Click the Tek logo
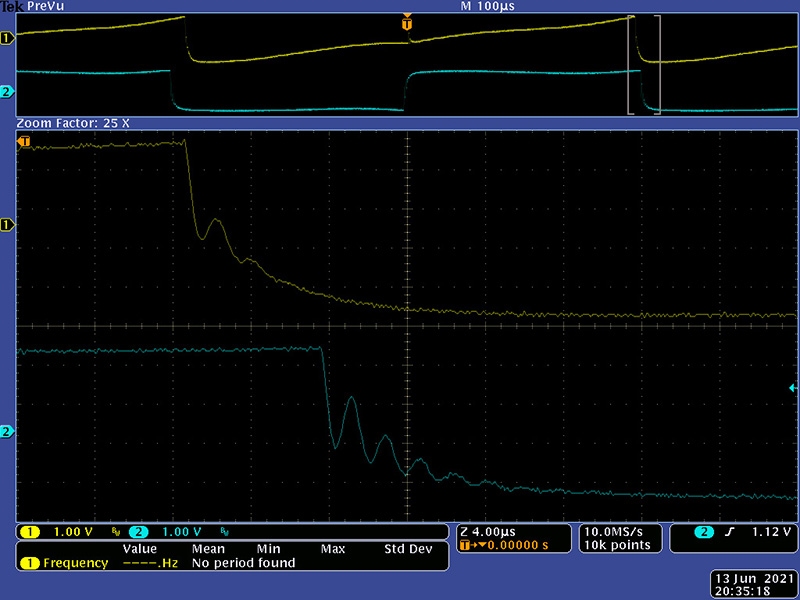Image resolution: width=800 pixels, height=600 pixels. pyautogui.click(x=11, y=6)
